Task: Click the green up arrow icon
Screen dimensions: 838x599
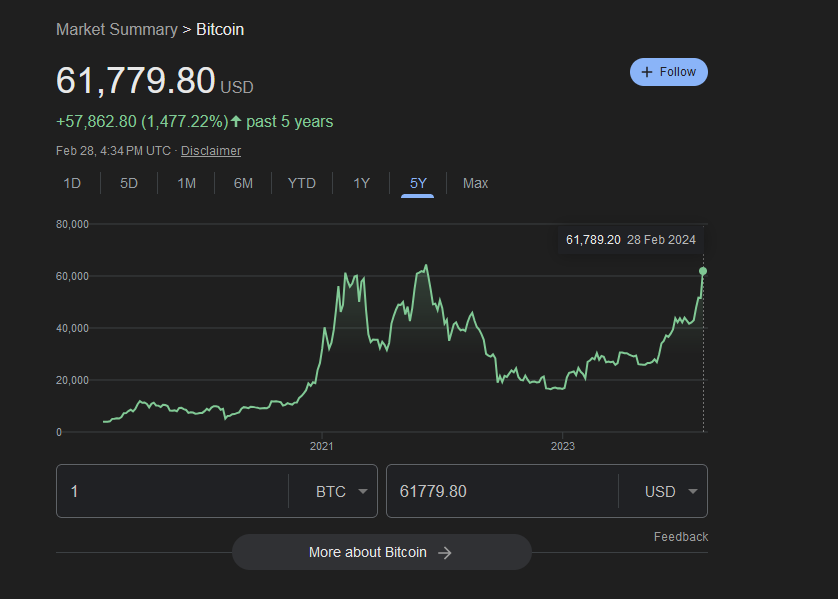Action: 236,121
